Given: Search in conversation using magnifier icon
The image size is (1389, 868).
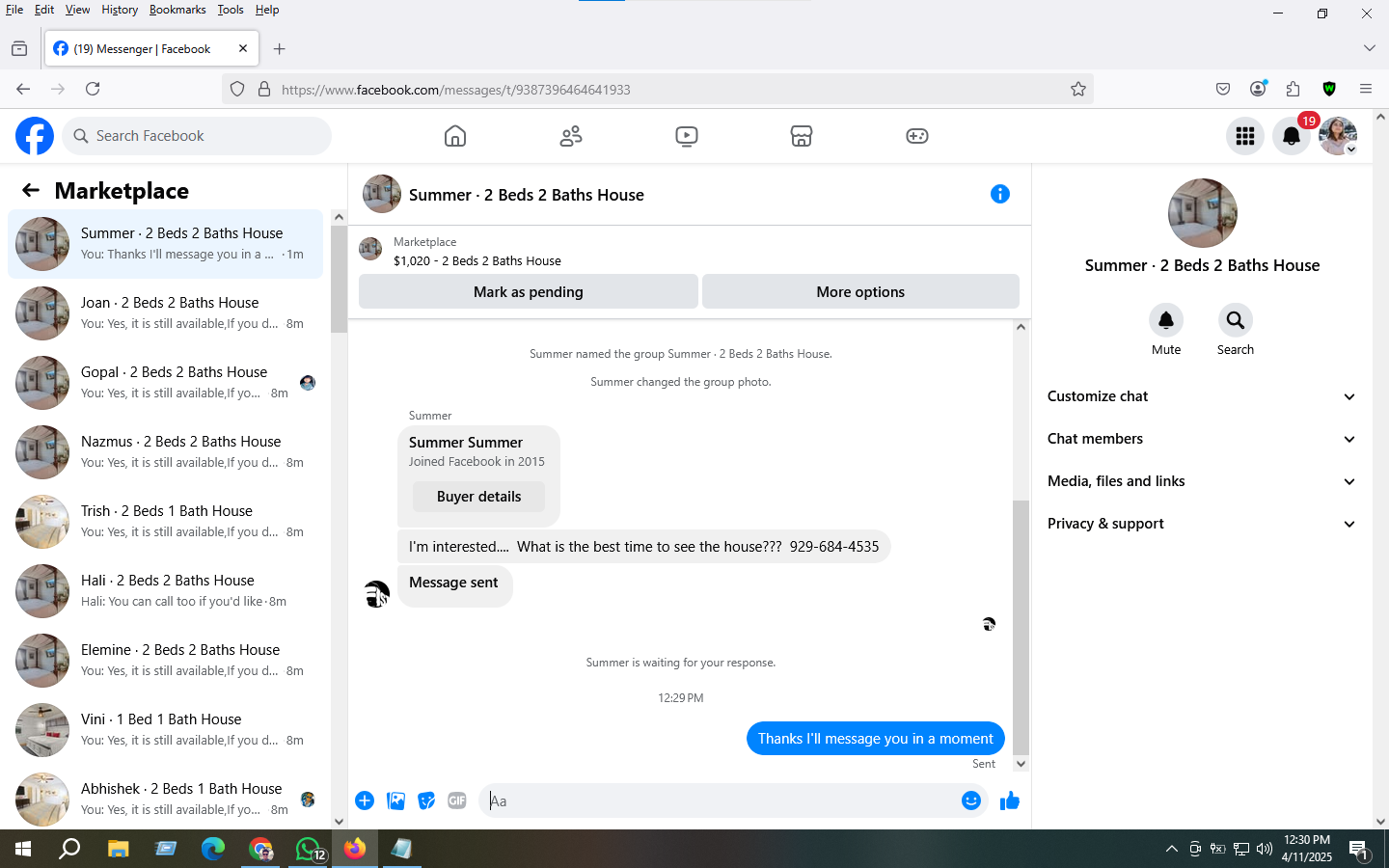Looking at the screenshot, I should pos(1236,320).
